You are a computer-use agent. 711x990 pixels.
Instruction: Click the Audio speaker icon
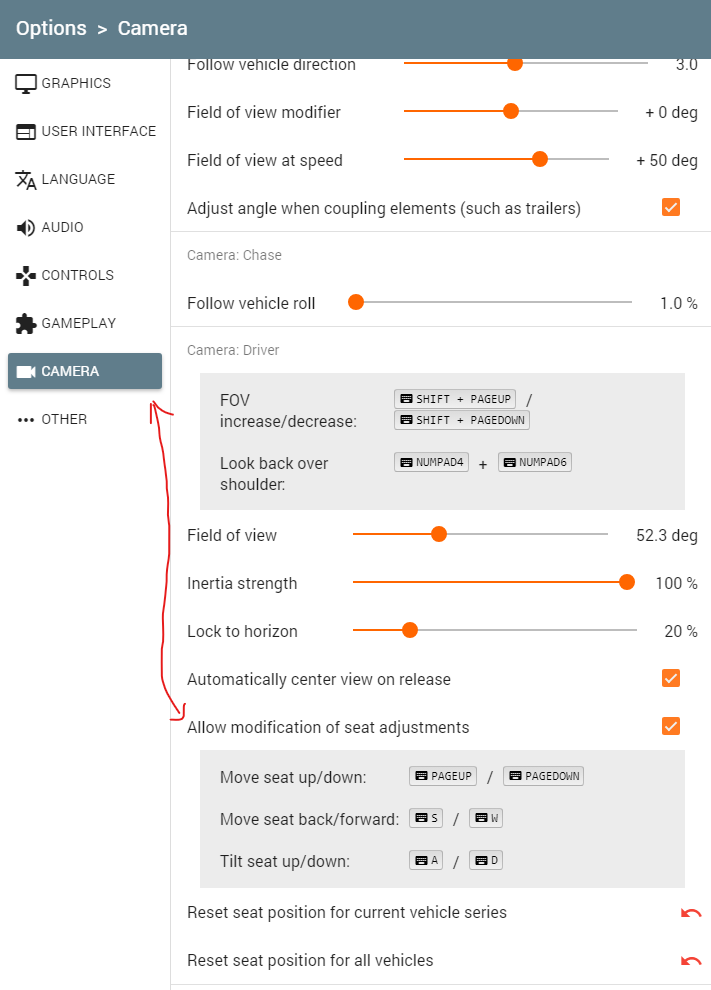[26, 227]
